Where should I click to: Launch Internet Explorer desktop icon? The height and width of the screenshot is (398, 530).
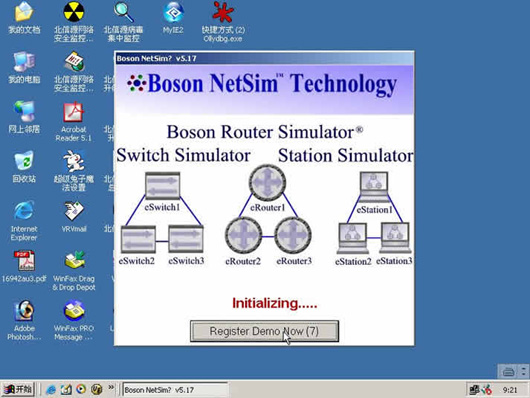[24, 220]
